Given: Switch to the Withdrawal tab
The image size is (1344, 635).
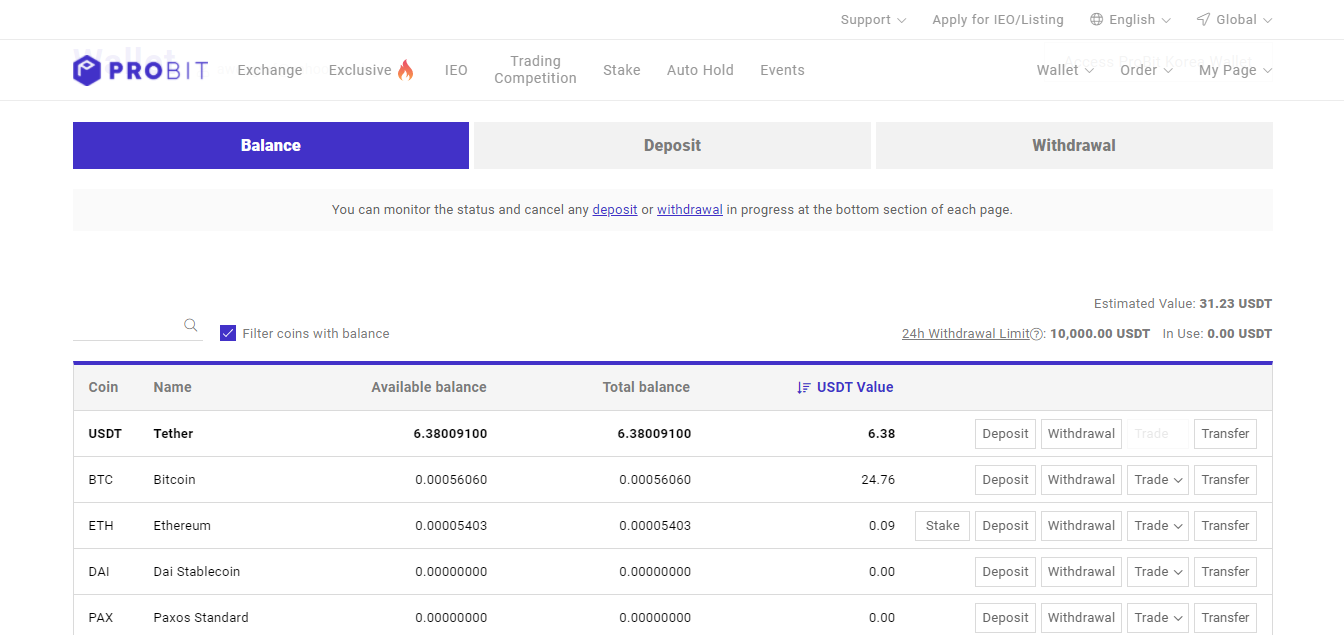Looking at the screenshot, I should (1074, 145).
